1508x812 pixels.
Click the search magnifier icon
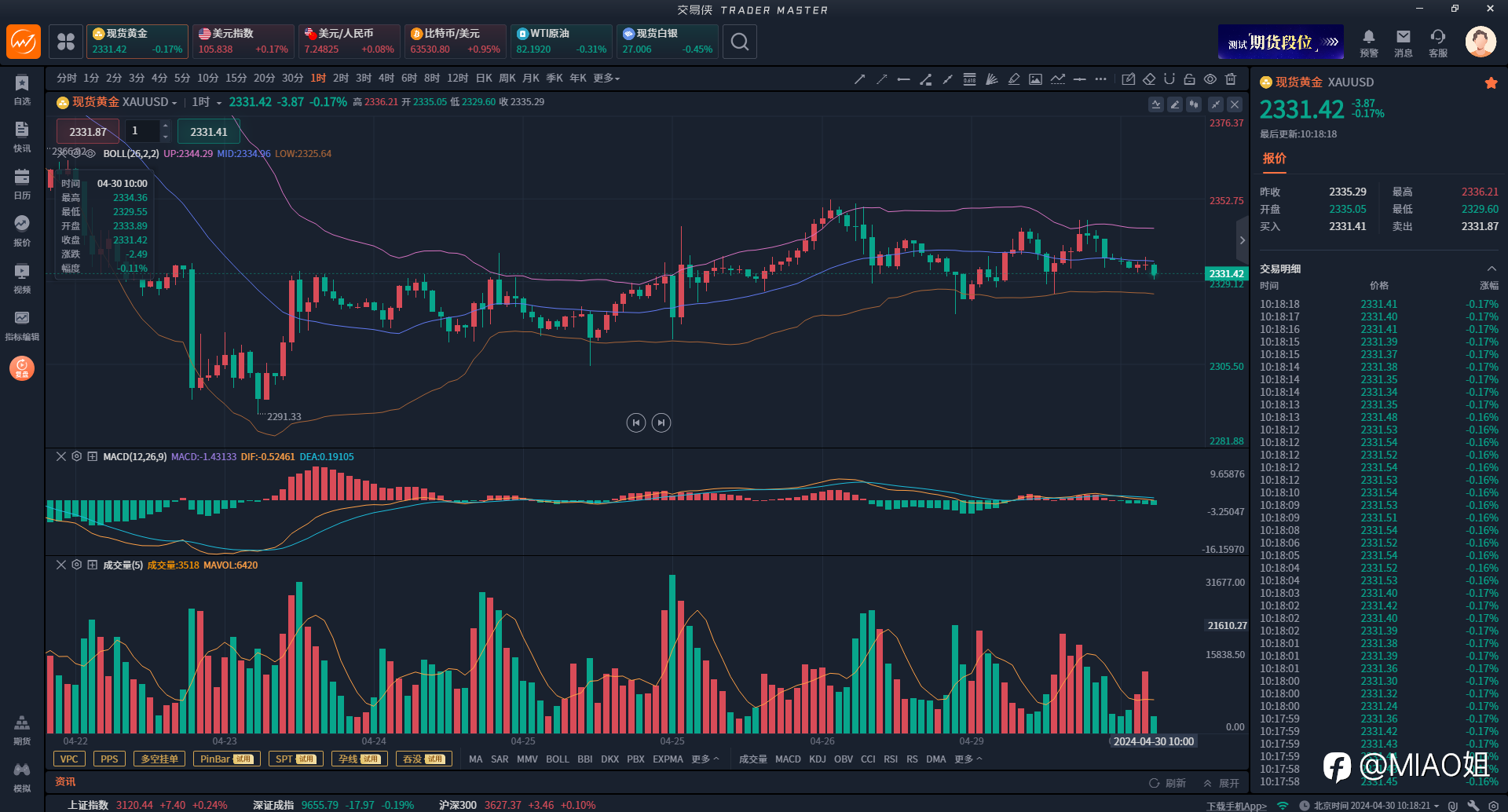tap(740, 42)
